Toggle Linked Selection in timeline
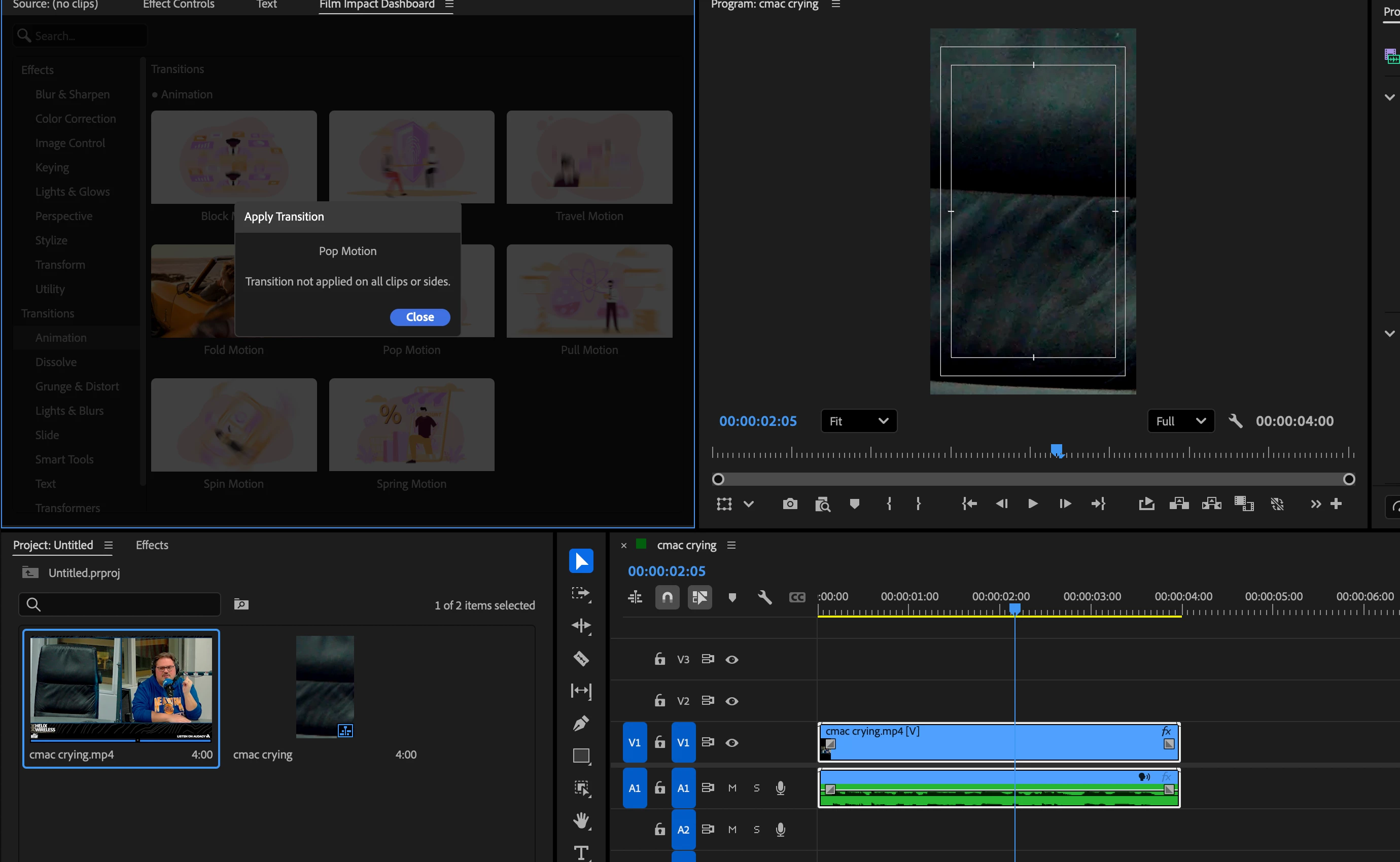The height and width of the screenshot is (862, 1400). pos(699,597)
